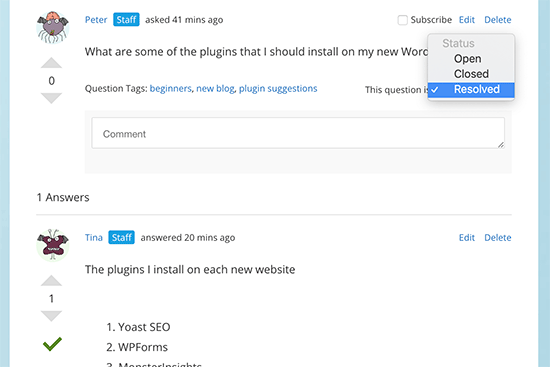Tick the Subscribe checkbox
Image resolution: width=550 pixels, height=367 pixels.
pos(403,20)
